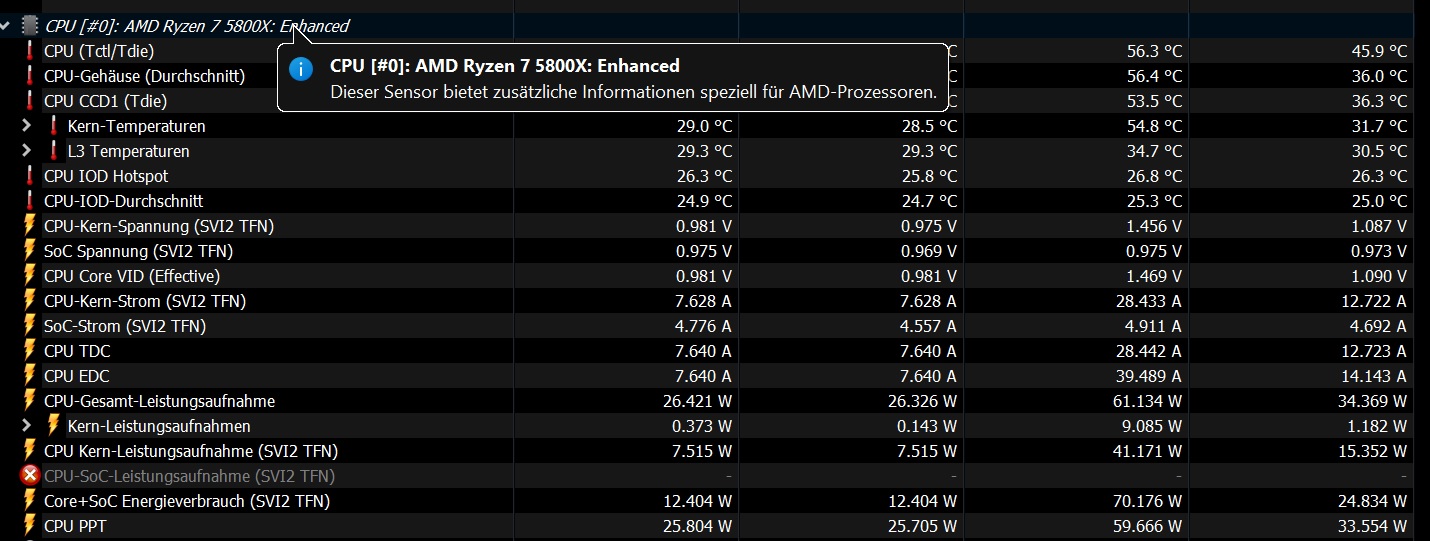This screenshot has width=1430, height=541.
Task: Select the CPU-Gehäuse (Durchschnitt) sensor label
Action: [144, 76]
